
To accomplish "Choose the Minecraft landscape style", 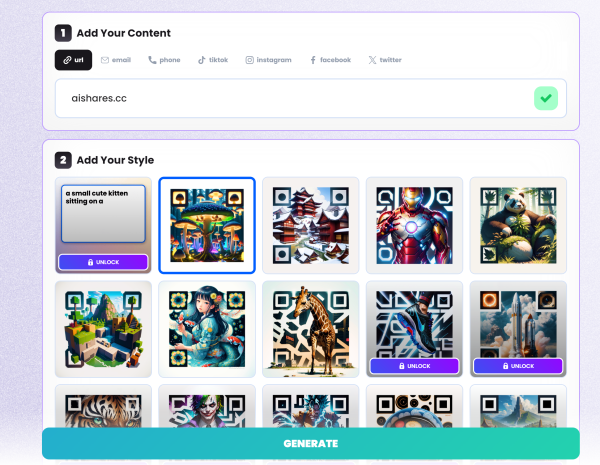I will tap(103, 329).
